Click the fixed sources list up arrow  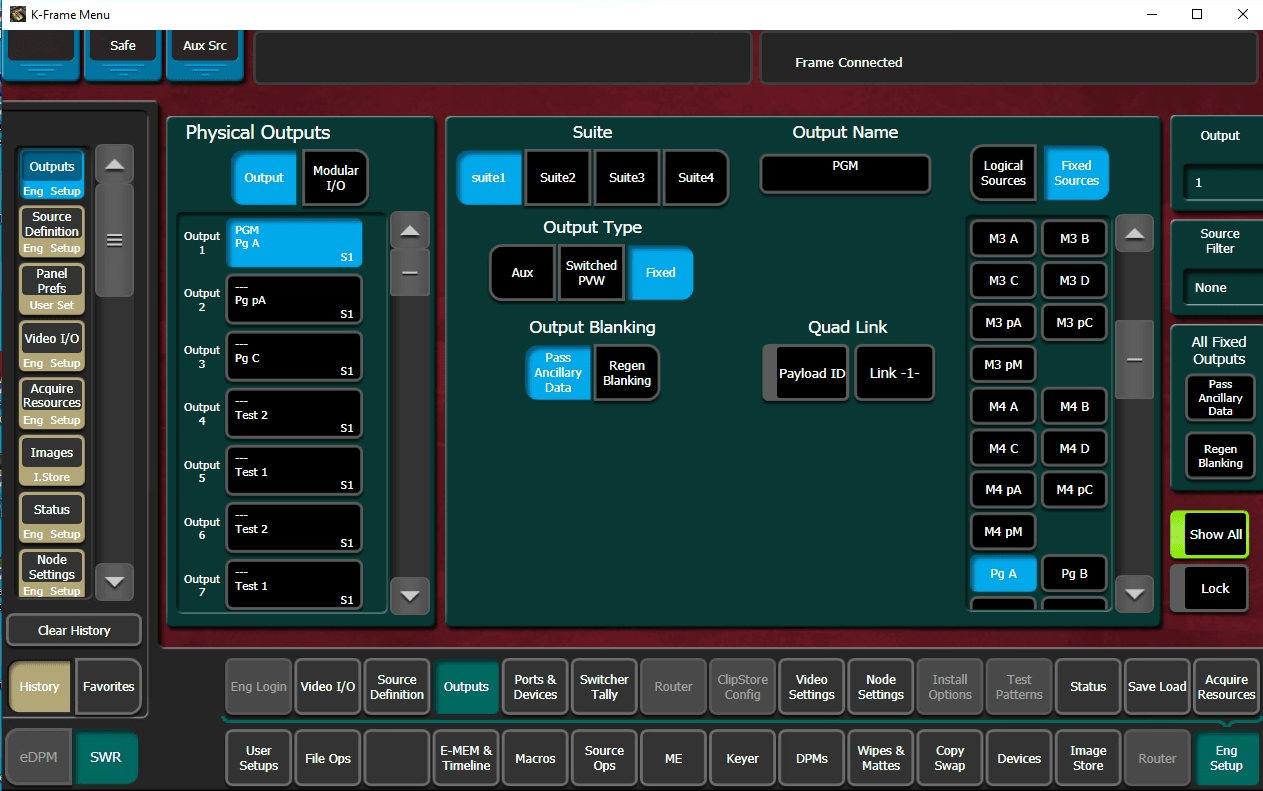[x=1133, y=235]
